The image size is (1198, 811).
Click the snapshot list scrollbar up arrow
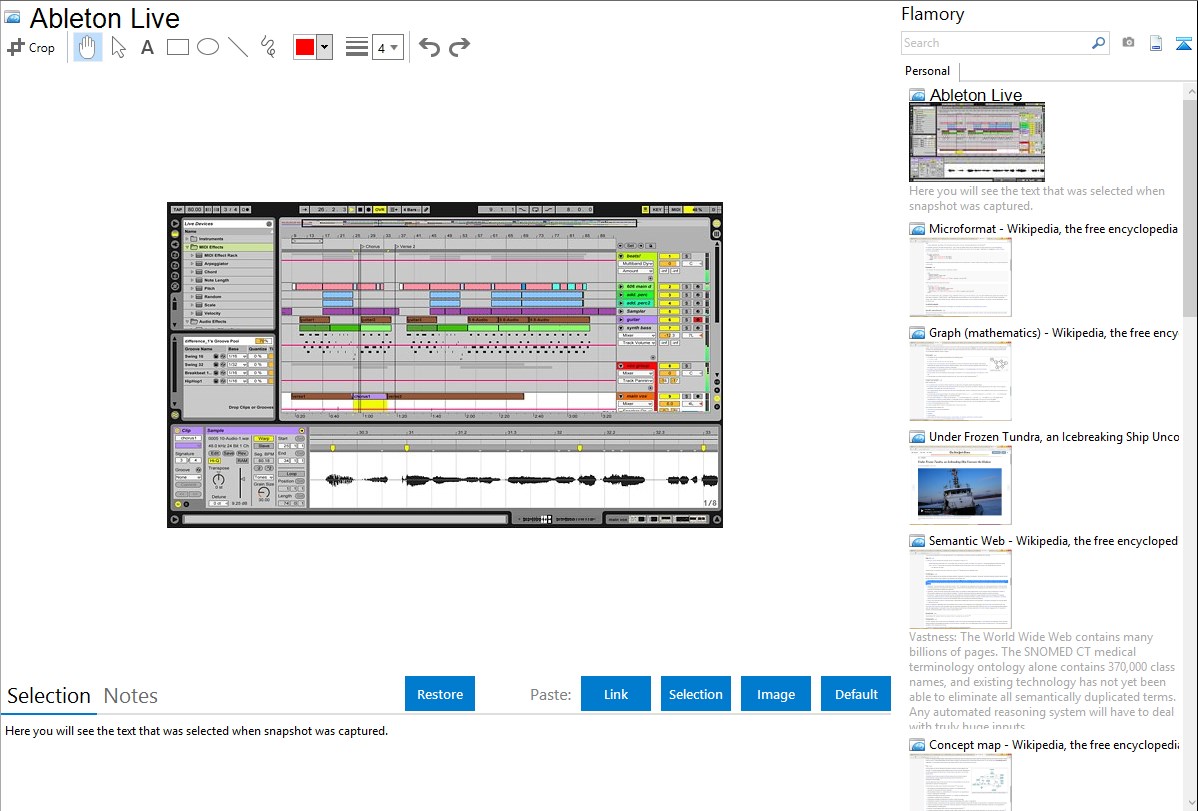pyautogui.click(x=1191, y=91)
